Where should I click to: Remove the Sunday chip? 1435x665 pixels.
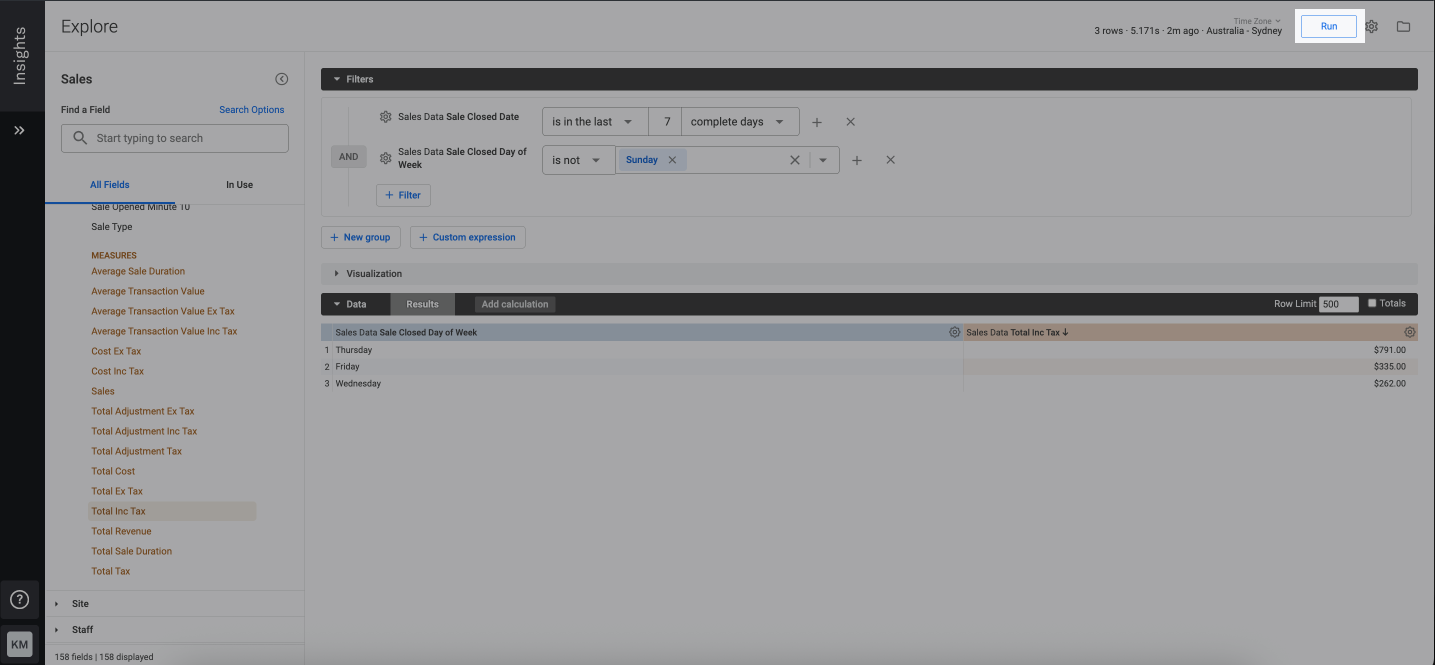click(x=672, y=160)
